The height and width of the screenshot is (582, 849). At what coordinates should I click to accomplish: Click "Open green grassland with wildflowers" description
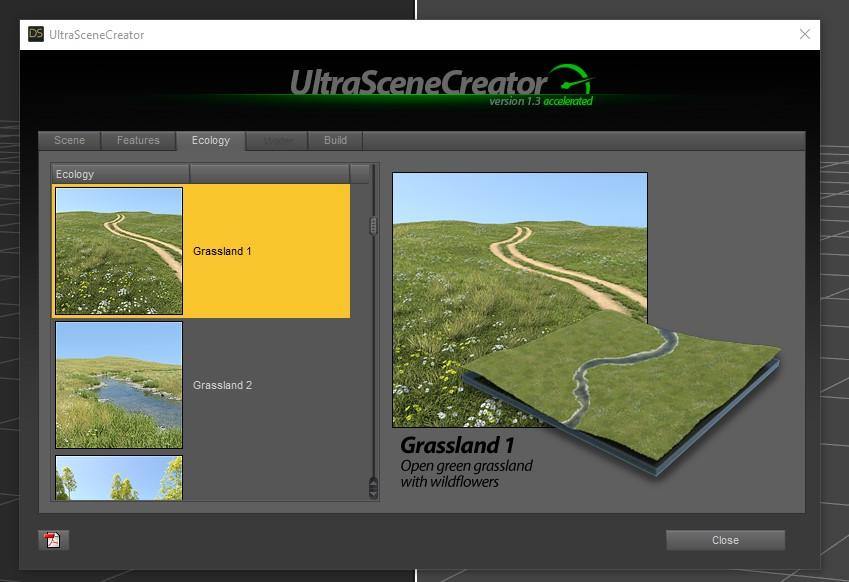tap(466, 474)
